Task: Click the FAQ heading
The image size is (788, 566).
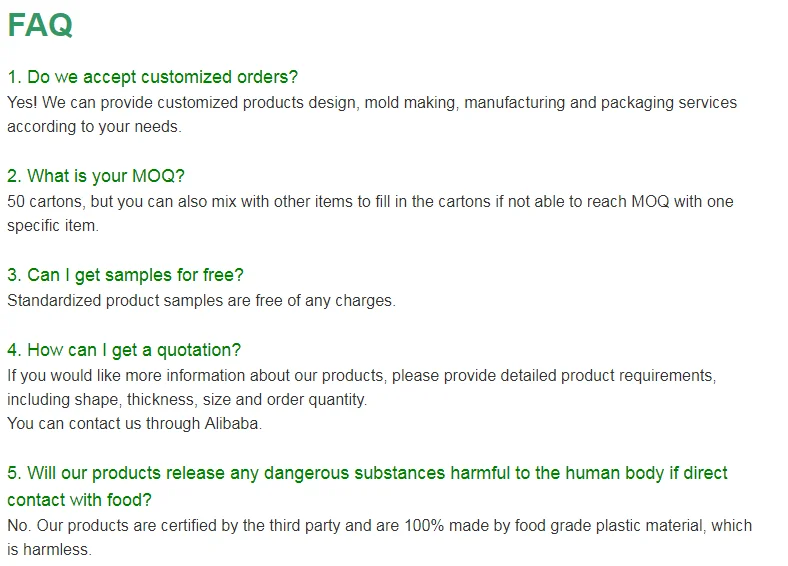Action: [x=40, y=25]
